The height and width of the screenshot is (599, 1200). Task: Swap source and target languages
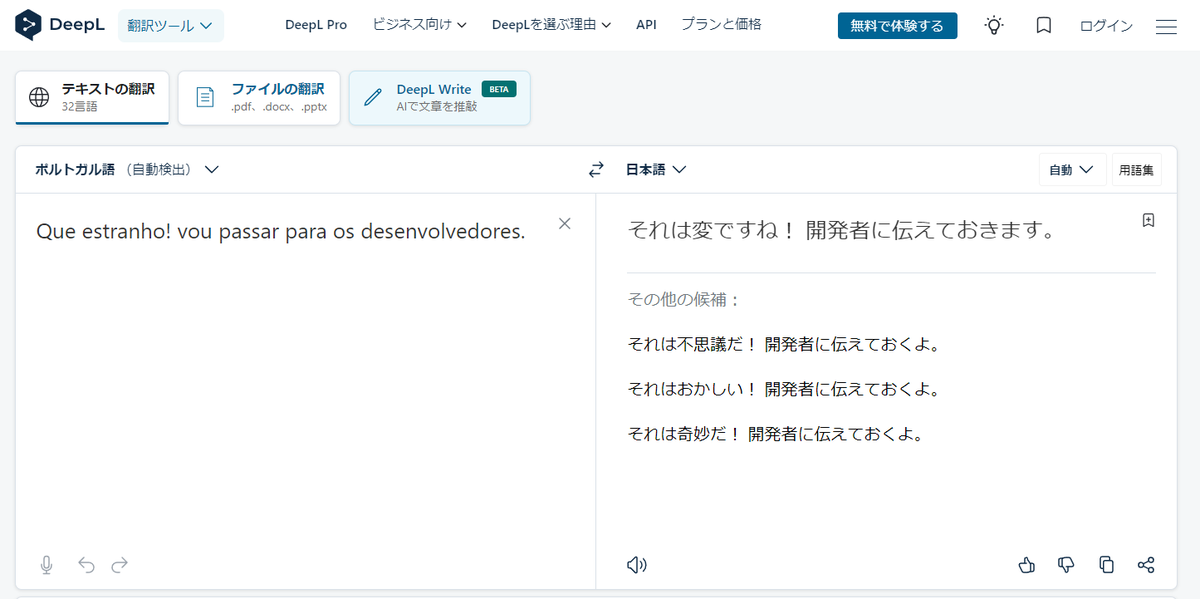(x=596, y=170)
